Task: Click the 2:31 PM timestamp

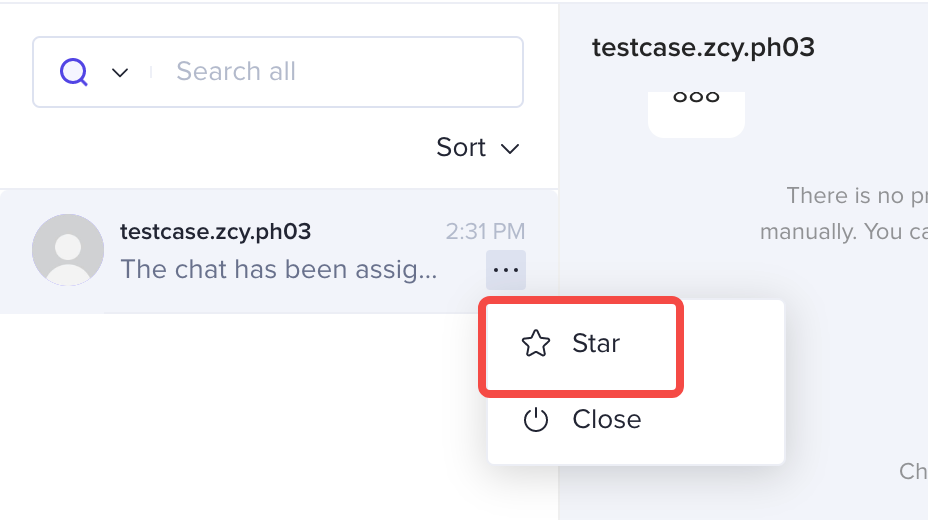Action: 485,232
